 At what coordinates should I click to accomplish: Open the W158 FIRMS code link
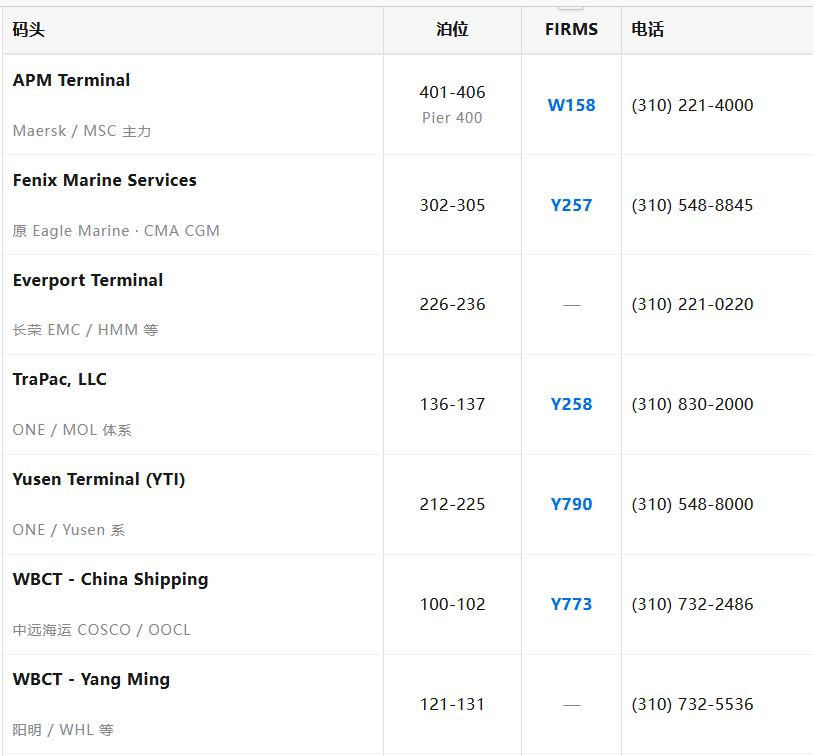571,105
